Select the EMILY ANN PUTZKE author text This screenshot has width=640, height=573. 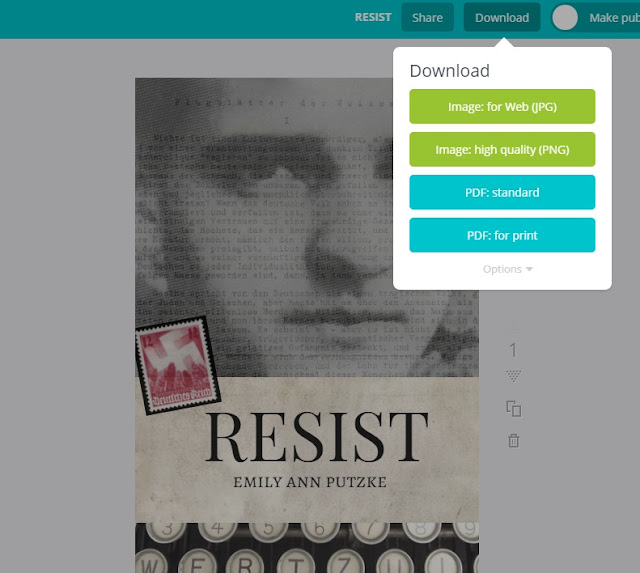tap(310, 482)
